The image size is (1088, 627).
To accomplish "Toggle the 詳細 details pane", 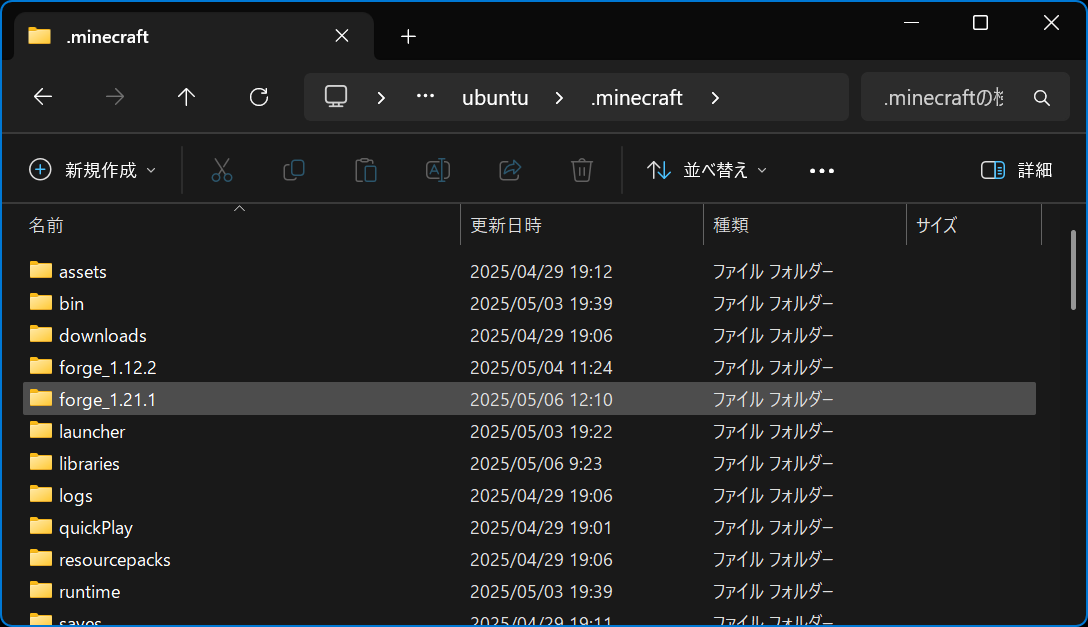I will pyautogui.click(x=1017, y=170).
